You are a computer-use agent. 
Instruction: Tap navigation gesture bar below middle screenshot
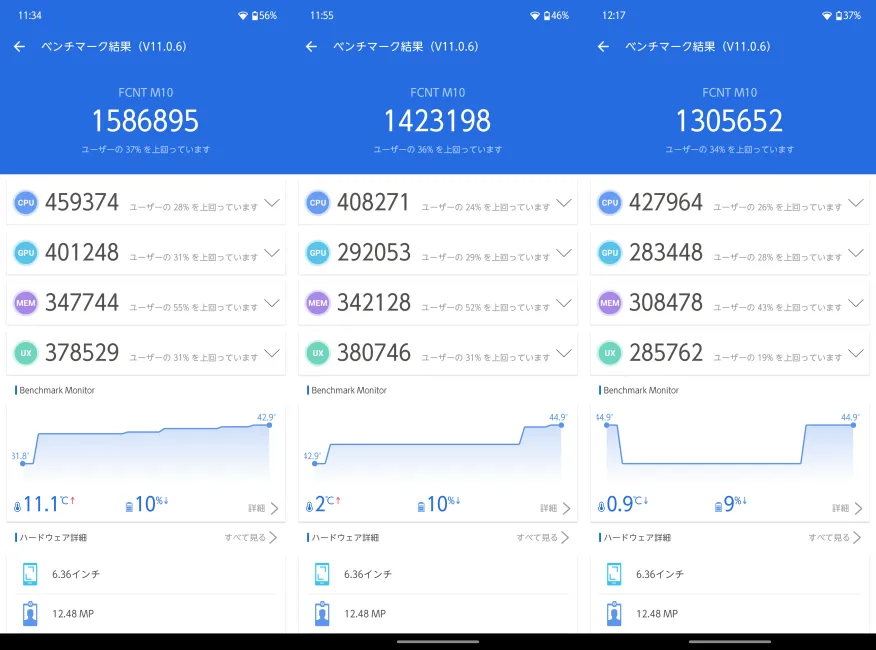click(438, 642)
